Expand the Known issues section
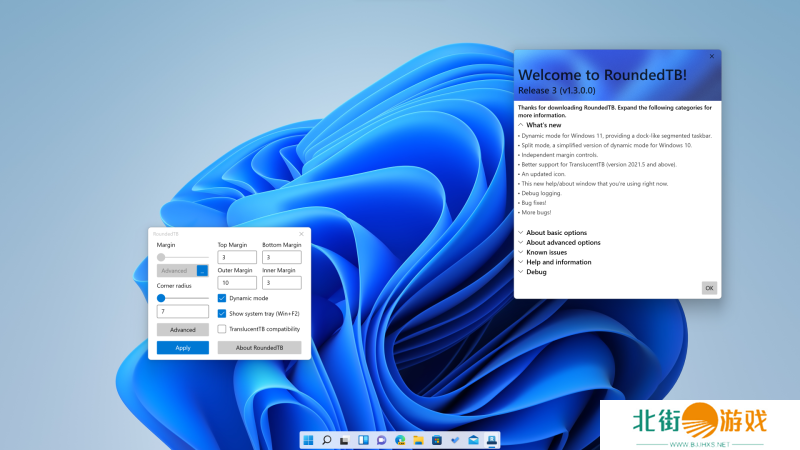800x450 pixels. click(521, 252)
